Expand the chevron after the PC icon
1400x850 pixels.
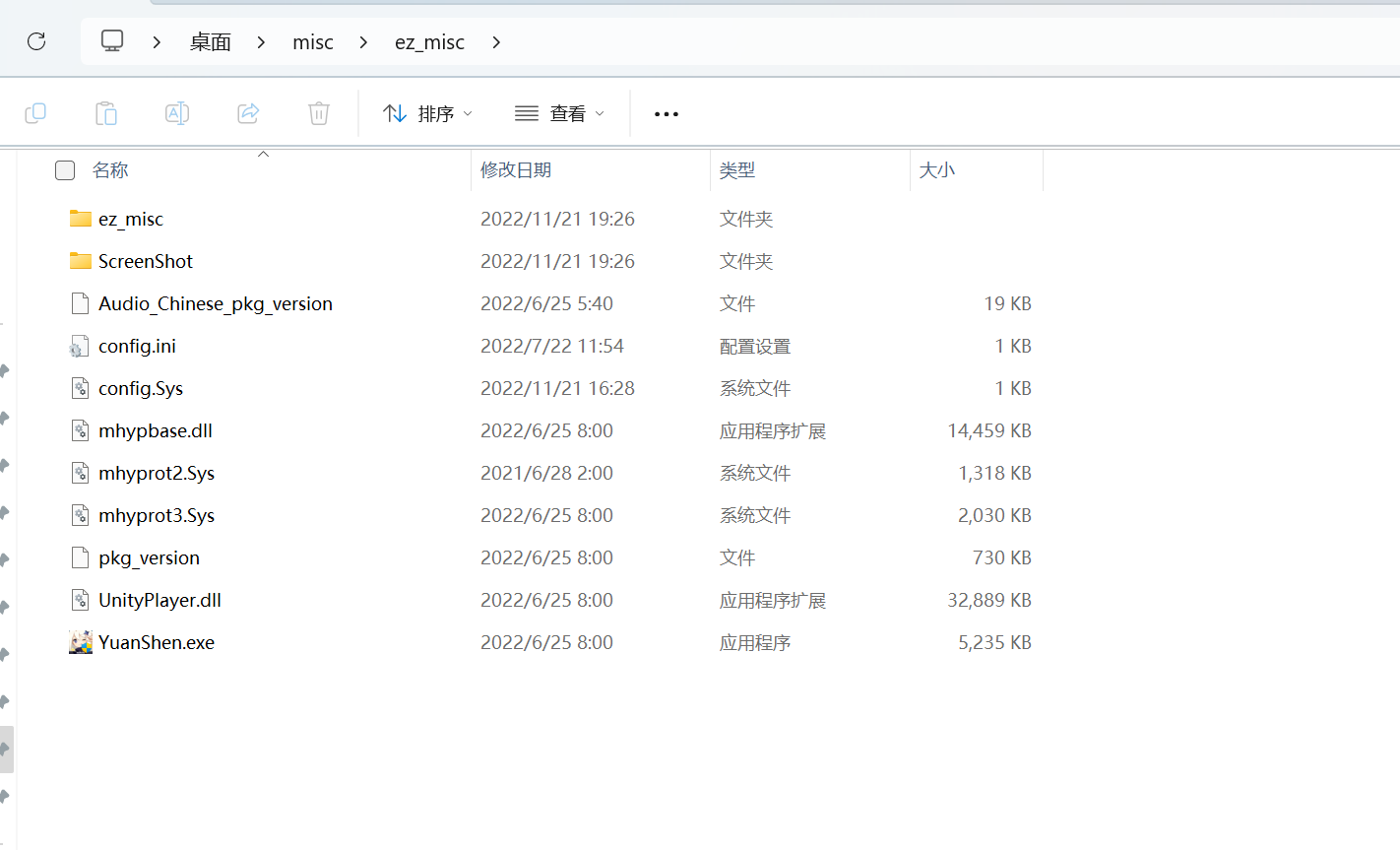(x=157, y=42)
